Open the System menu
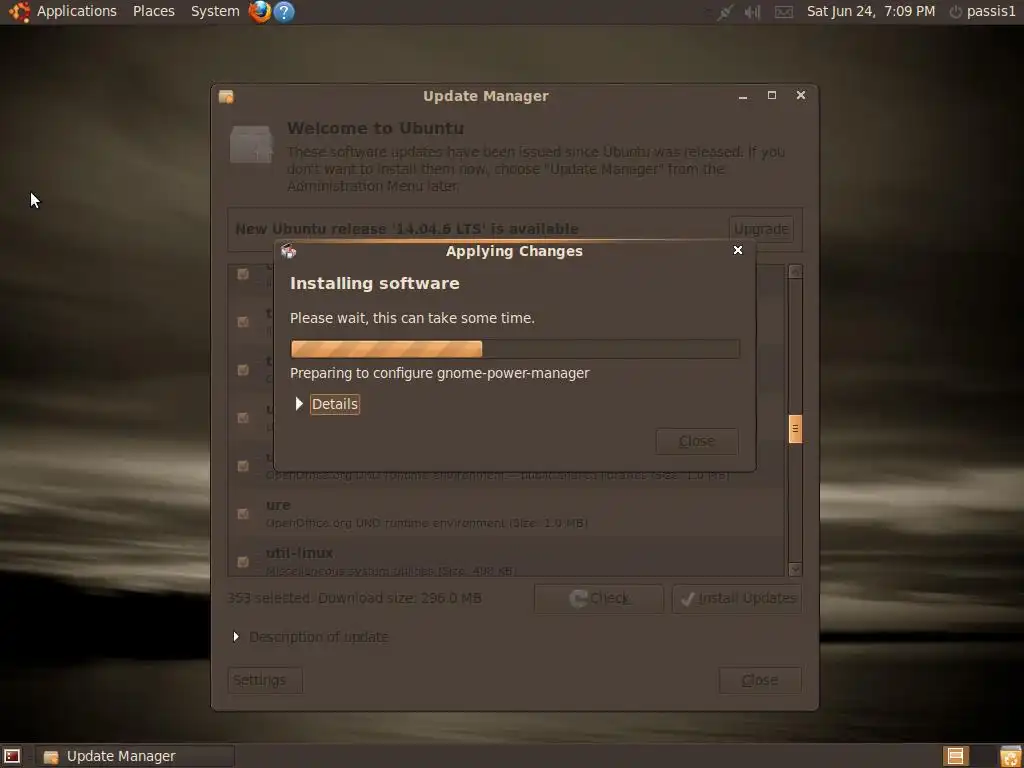Screen dimensions: 1024x768 pos(215,11)
